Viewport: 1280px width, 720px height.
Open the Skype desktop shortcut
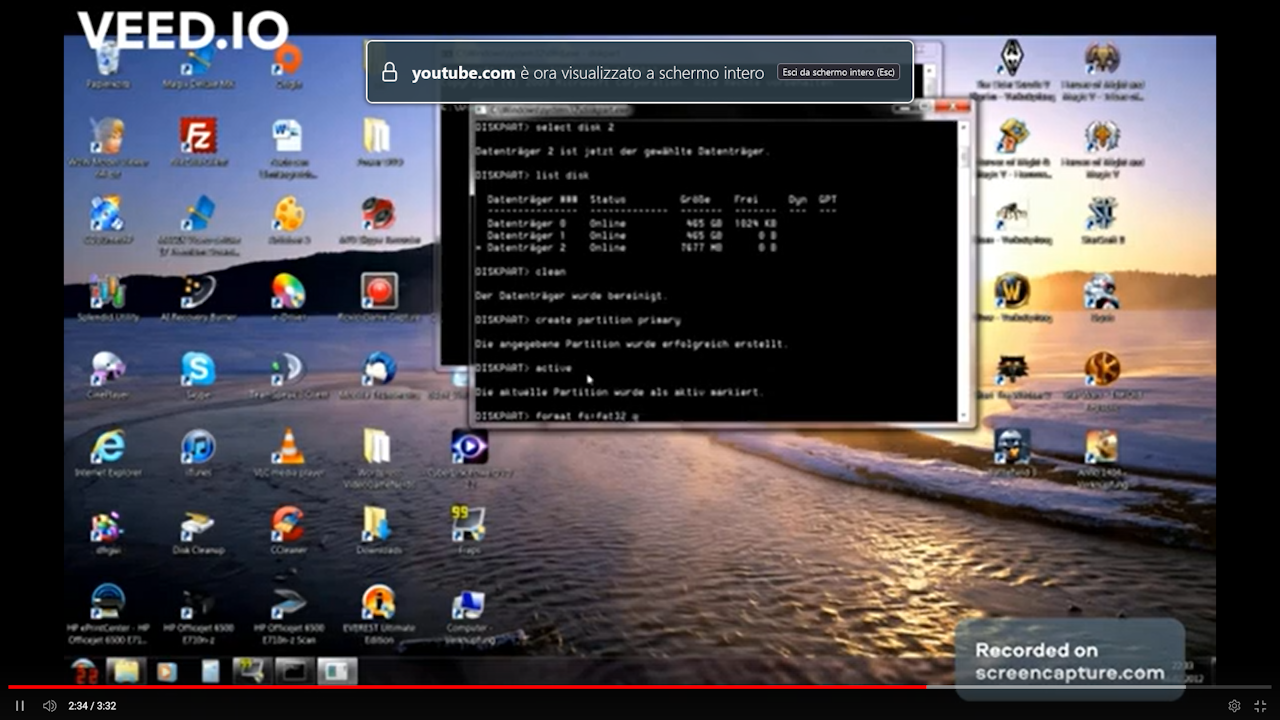click(198, 369)
